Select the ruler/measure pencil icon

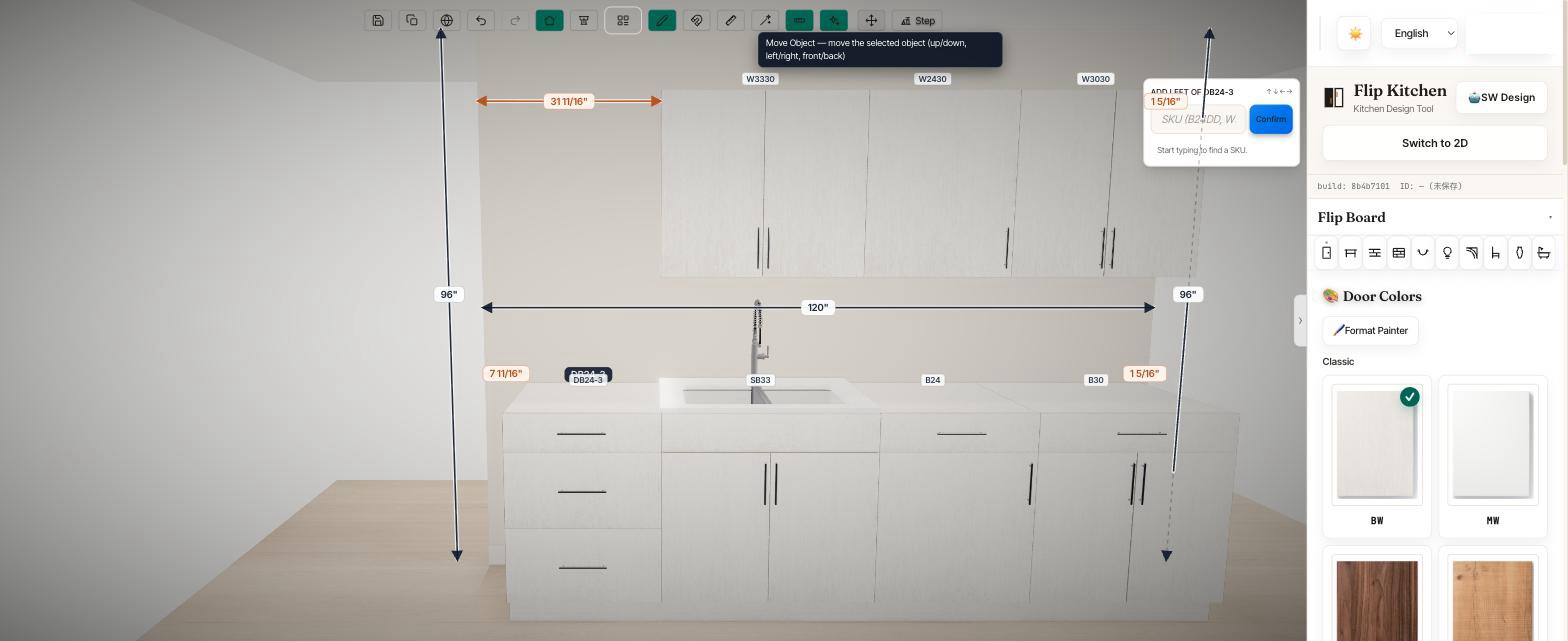coord(731,20)
